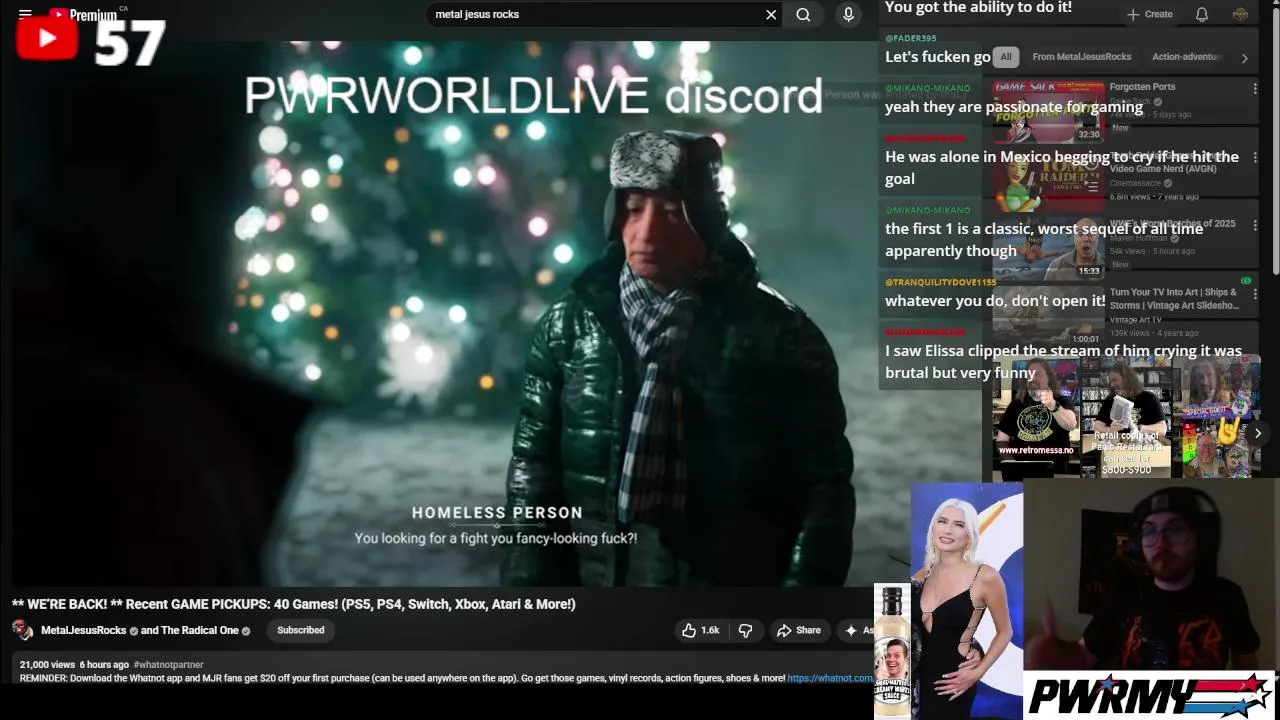This screenshot has height=720, width=1280.
Task: Open the MetalJesusRocks channel name
Action: [x=84, y=630]
